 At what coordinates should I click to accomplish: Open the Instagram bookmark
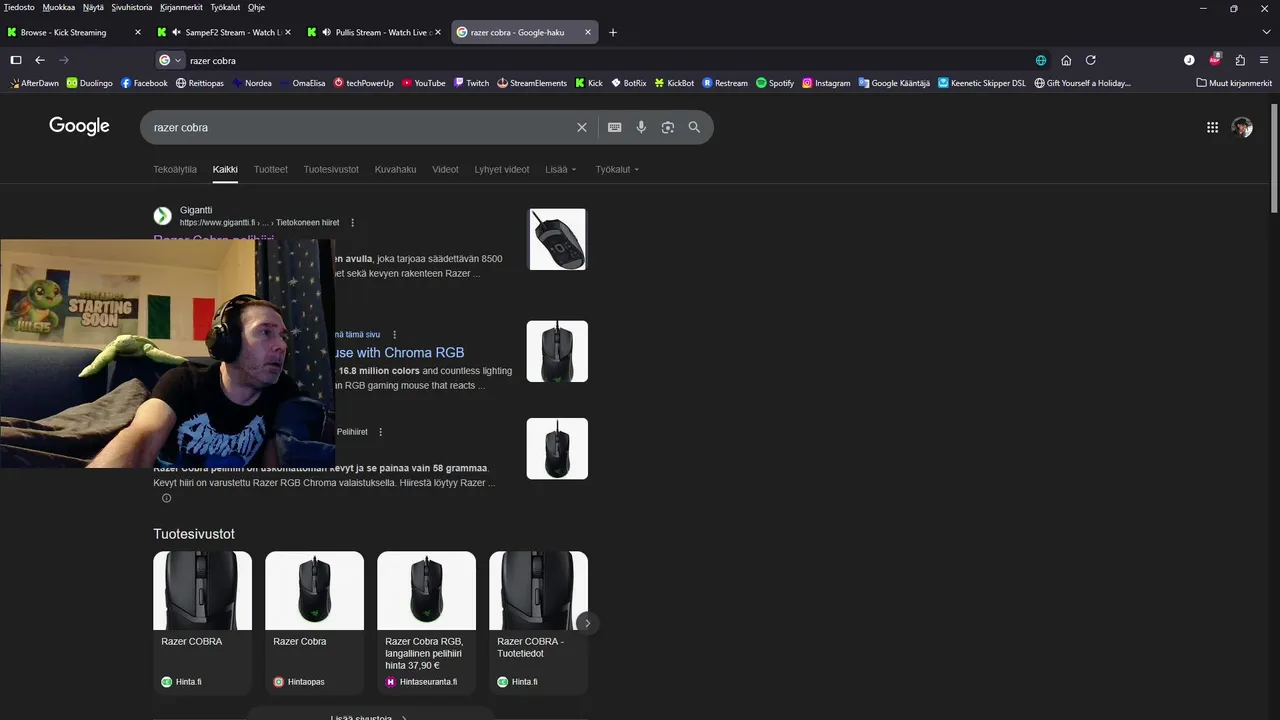pyautogui.click(x=826, y=83)
